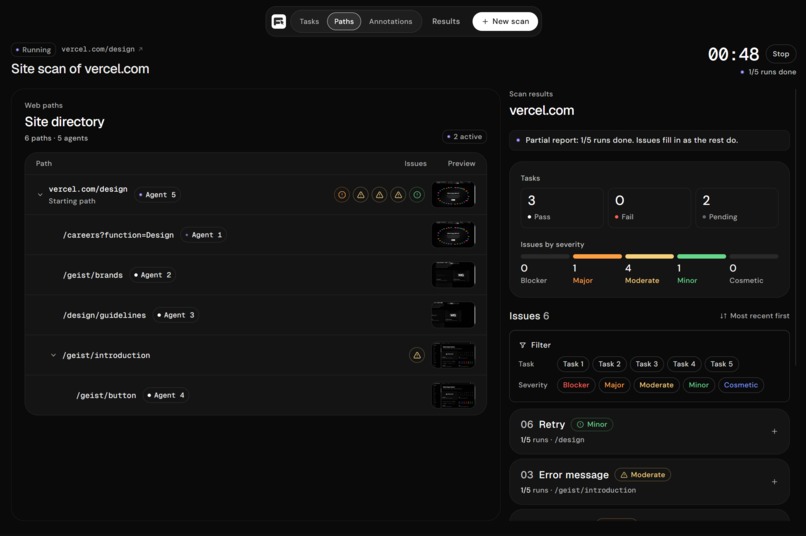The image size is (806, 536).
Task: Open vercel.com/design external link
Action: coord(102,49)
